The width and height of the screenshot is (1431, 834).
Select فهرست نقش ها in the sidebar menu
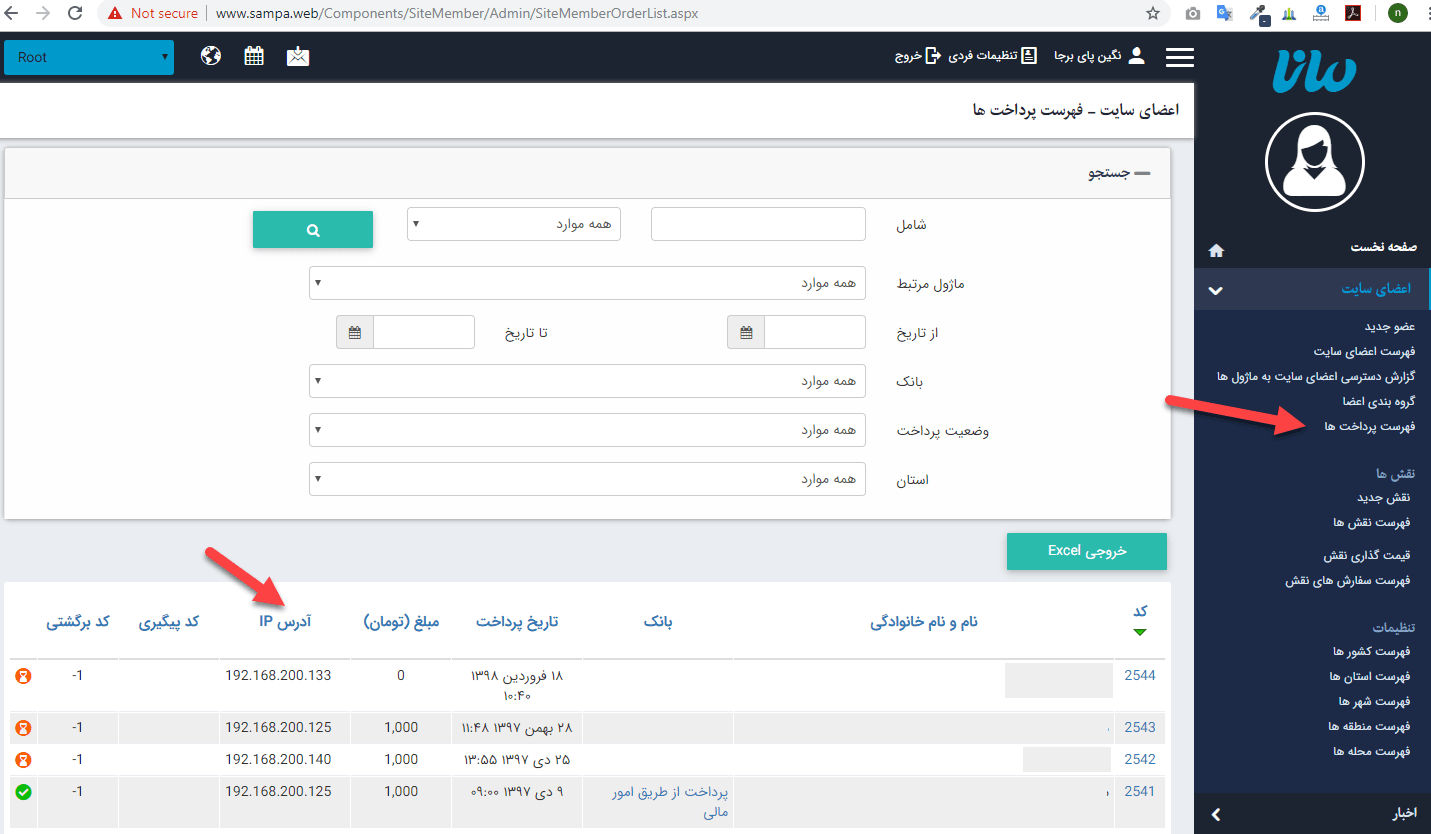pyautogui.click(x=1370, y=521)
